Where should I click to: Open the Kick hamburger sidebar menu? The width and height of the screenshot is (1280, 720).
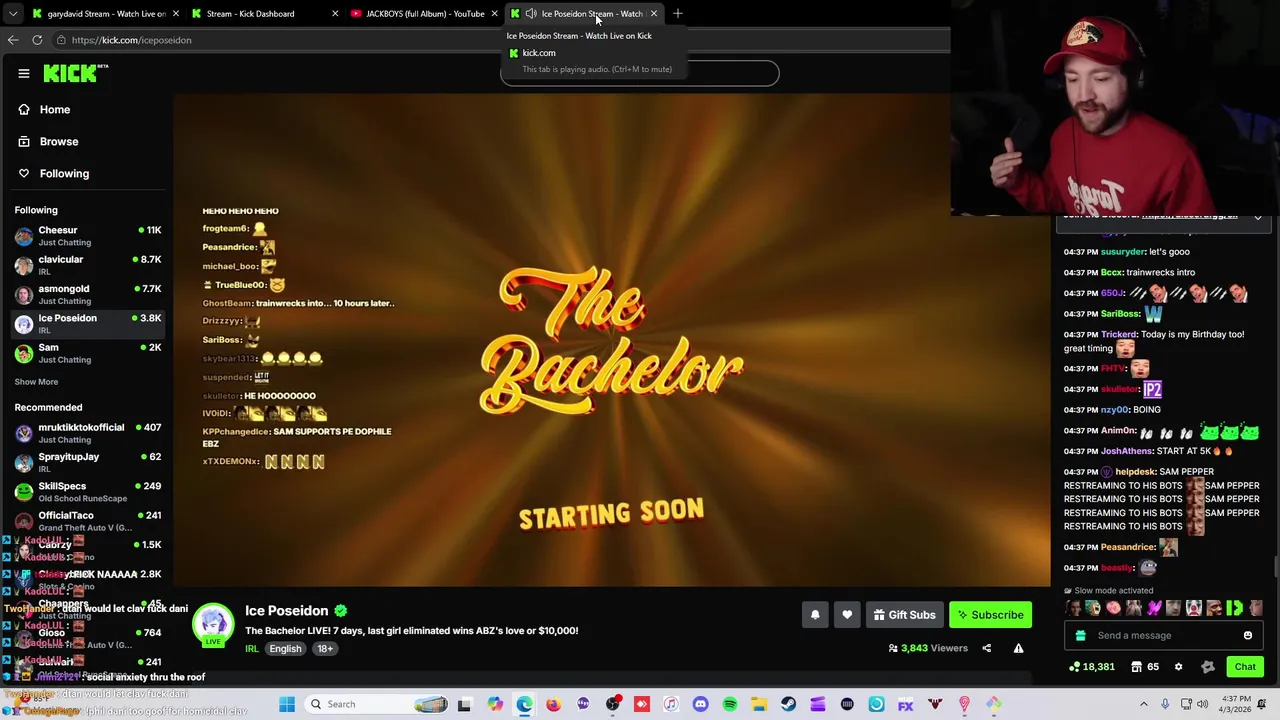(x=23, y=73)
